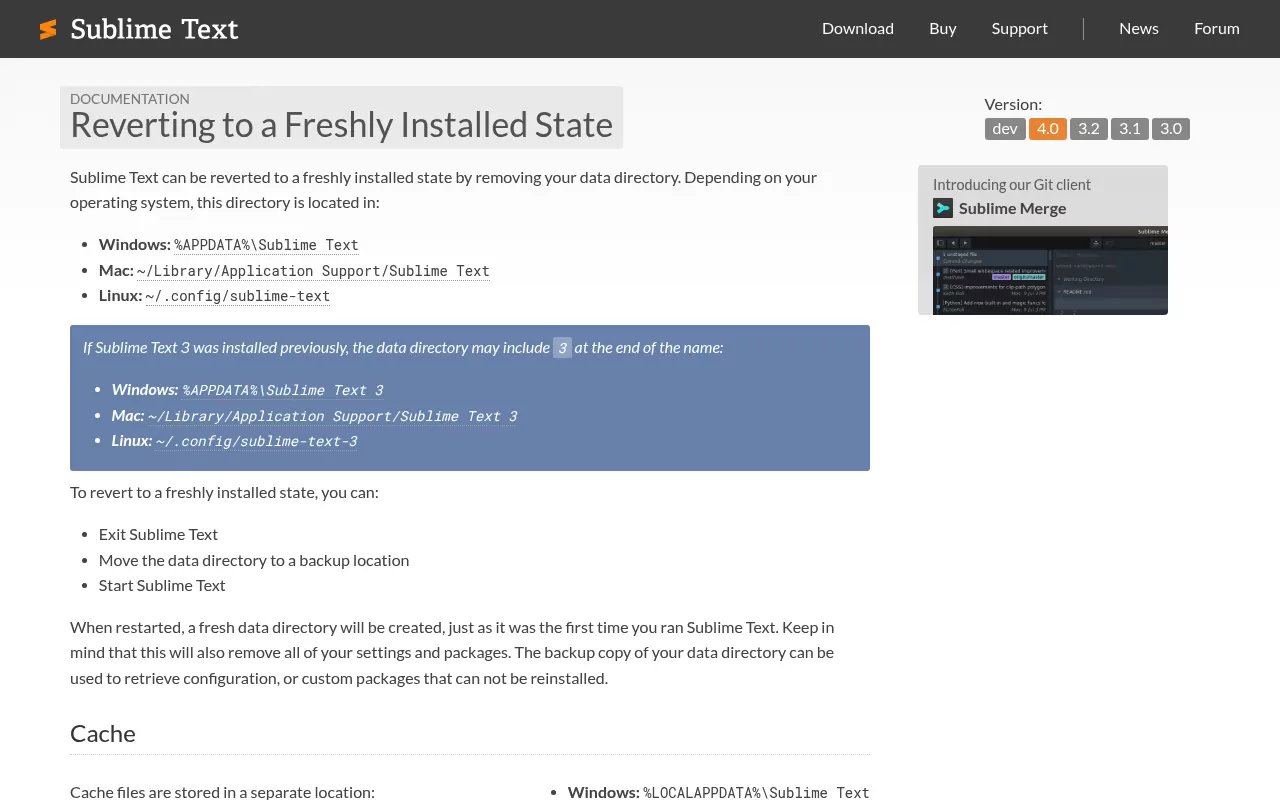Click the Linux path ~/.config/sublime-text
Viewport: 1280px width, 800px height.
coord(238,296)
